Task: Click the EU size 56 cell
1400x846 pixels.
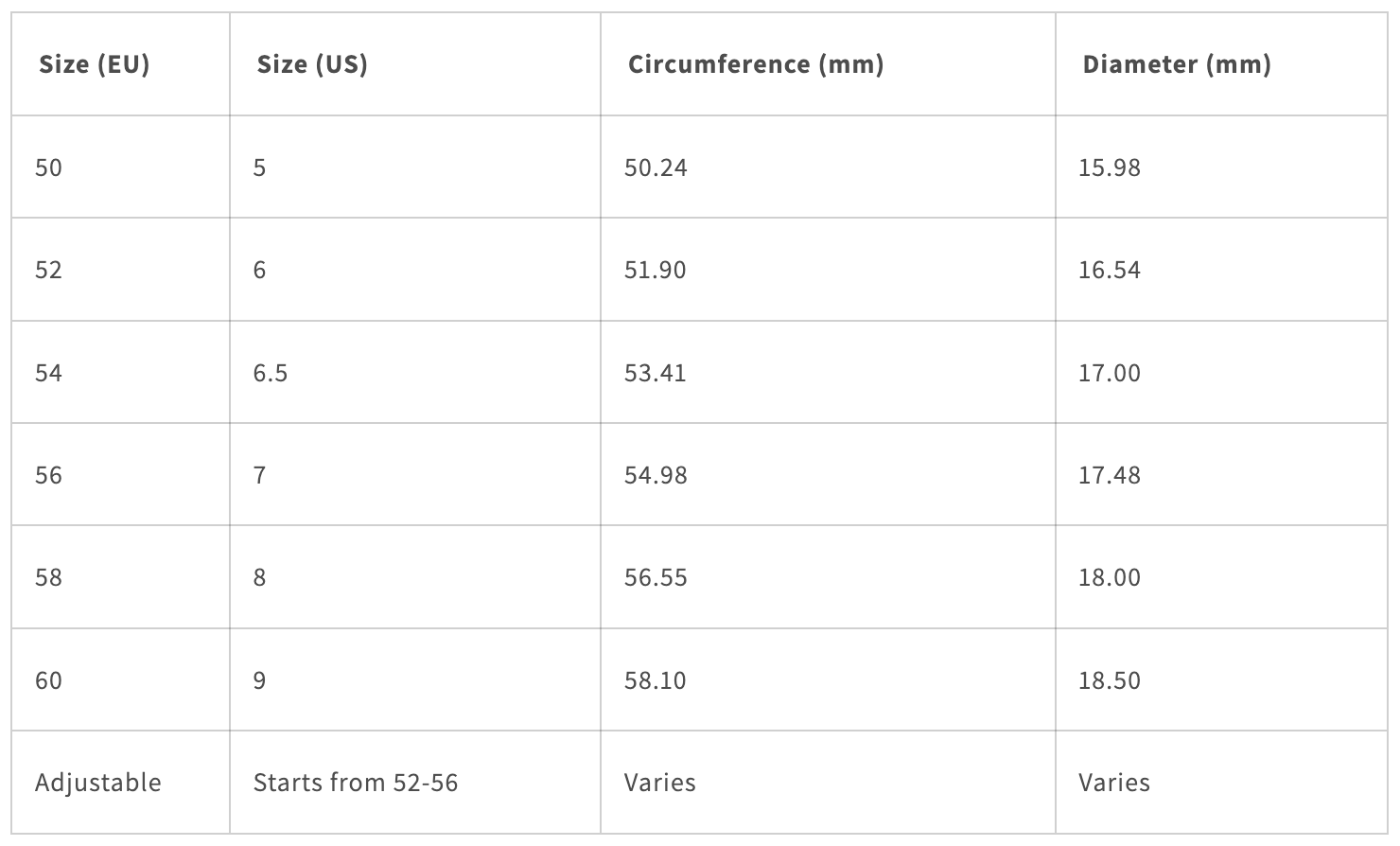Action: pos(48,475)
